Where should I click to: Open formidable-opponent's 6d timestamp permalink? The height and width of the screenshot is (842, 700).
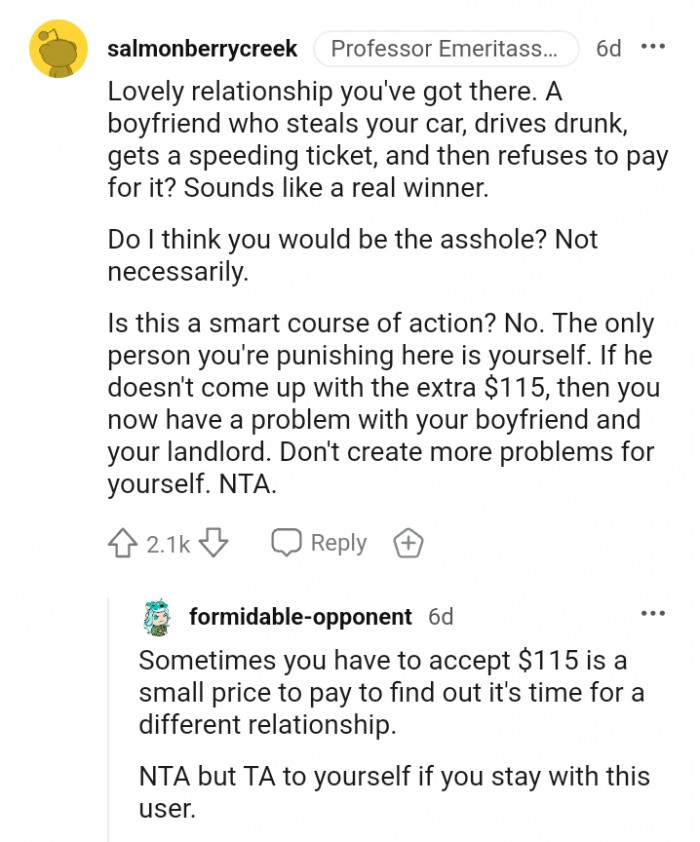click(440, 617)
